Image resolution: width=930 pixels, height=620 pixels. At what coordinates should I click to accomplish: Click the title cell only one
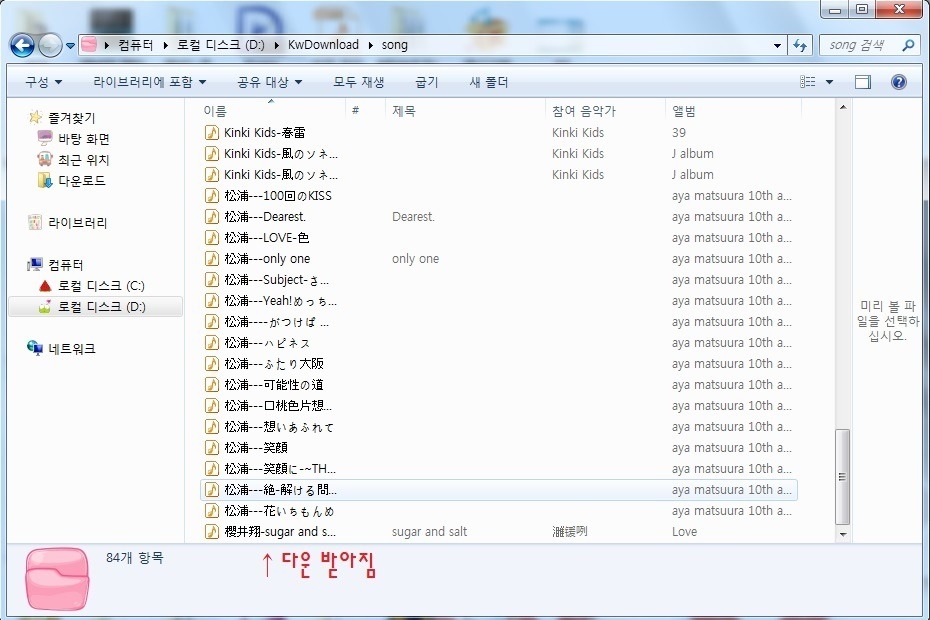(x=415, y=259)
